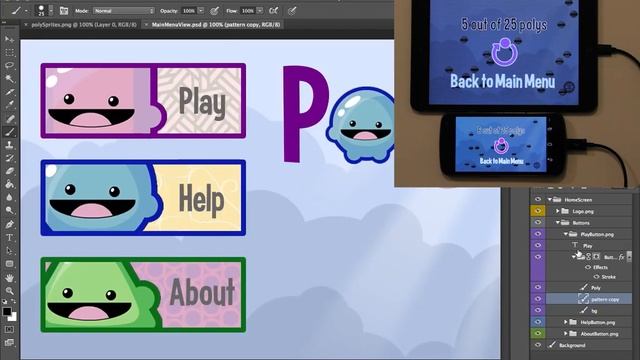The image size is (640, 360).
Task: Select the Zoom tool in the toolbox
Action: point(9,291)
